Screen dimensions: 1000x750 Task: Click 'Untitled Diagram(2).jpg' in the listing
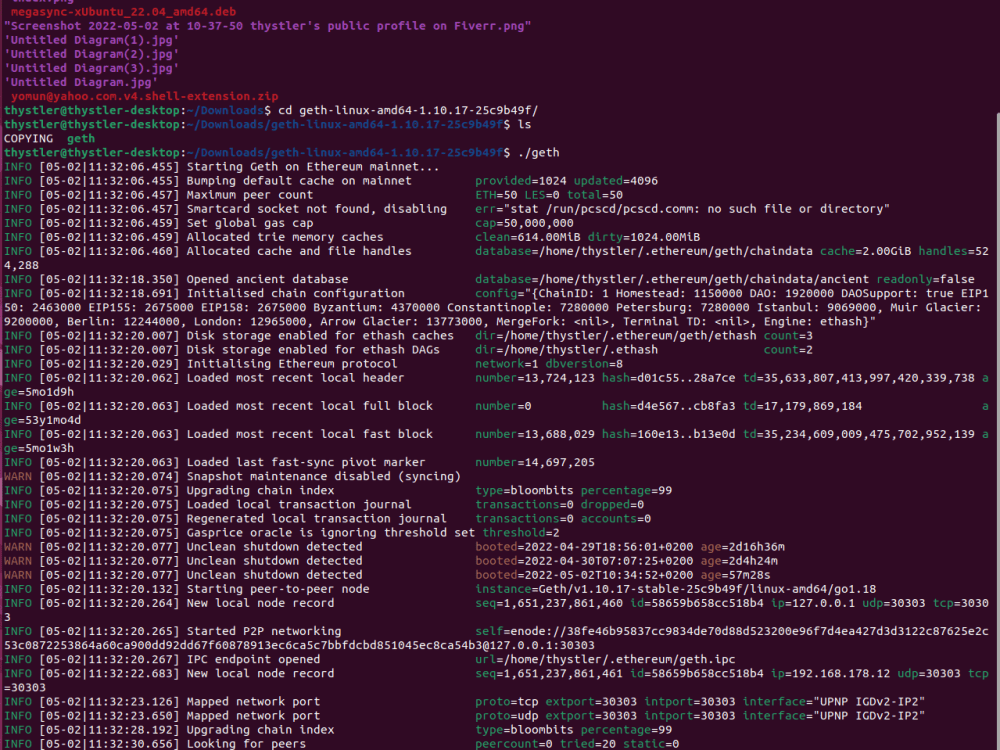click(x=91, y=54)
